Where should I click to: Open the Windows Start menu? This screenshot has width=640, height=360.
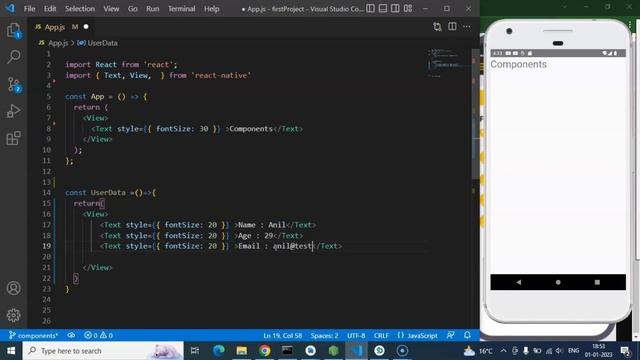click(x=11, y=351)
